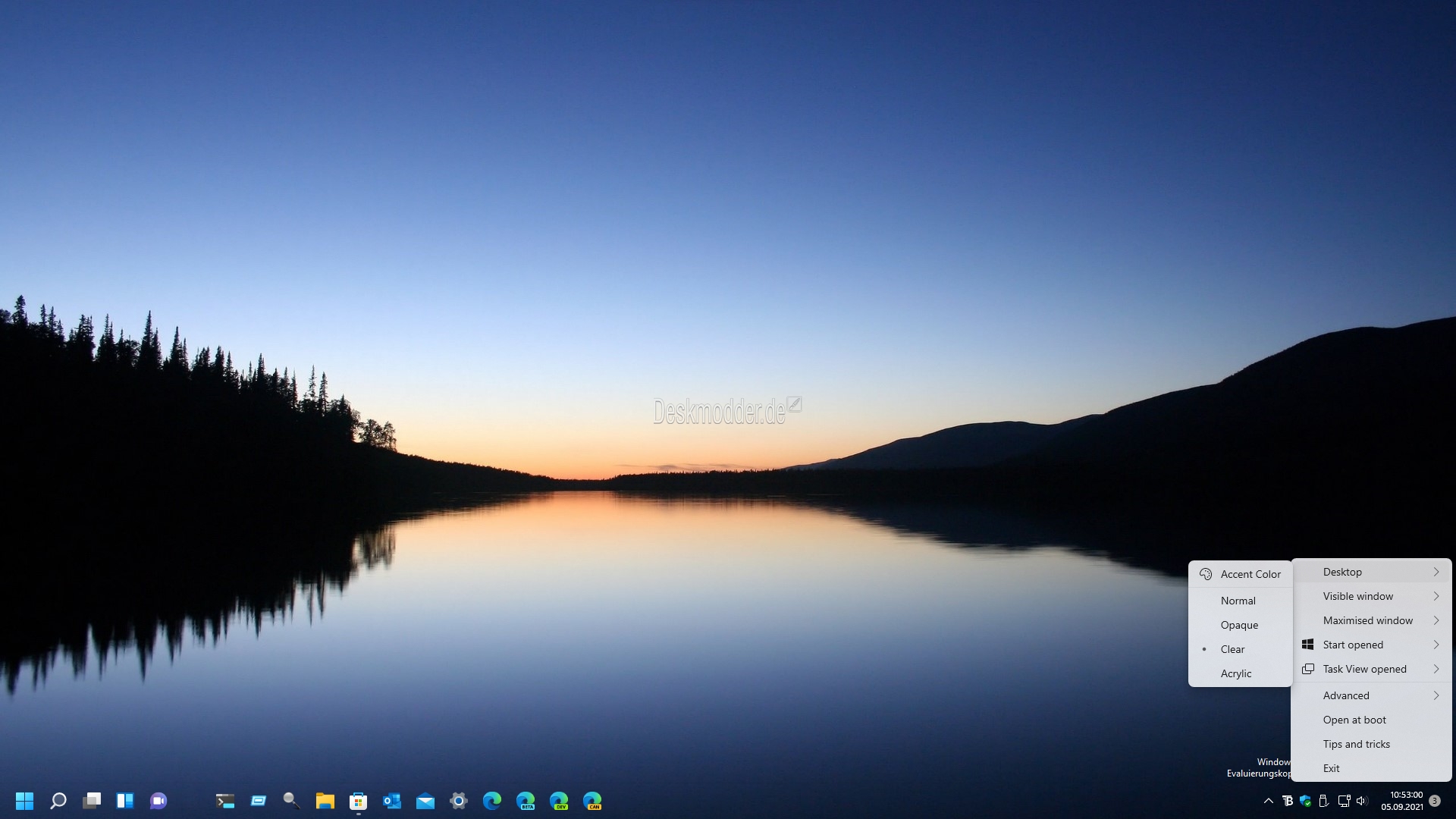The height and width of the screenshot is (819, 1456).
Task: Expand the Desktop submenu
Action: [x=1371, y=572]
